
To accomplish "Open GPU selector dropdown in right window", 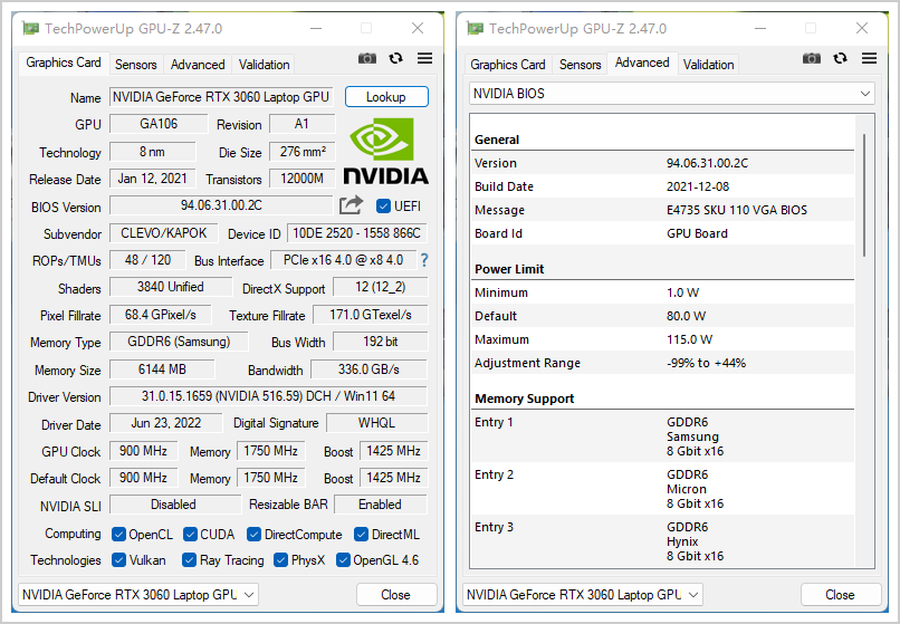I will coord(582,594).
